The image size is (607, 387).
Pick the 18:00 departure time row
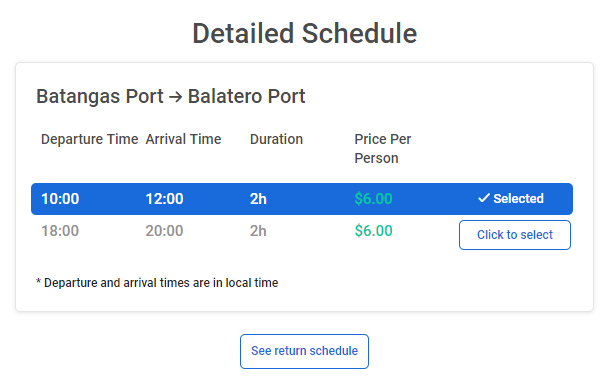coord(302,231)
